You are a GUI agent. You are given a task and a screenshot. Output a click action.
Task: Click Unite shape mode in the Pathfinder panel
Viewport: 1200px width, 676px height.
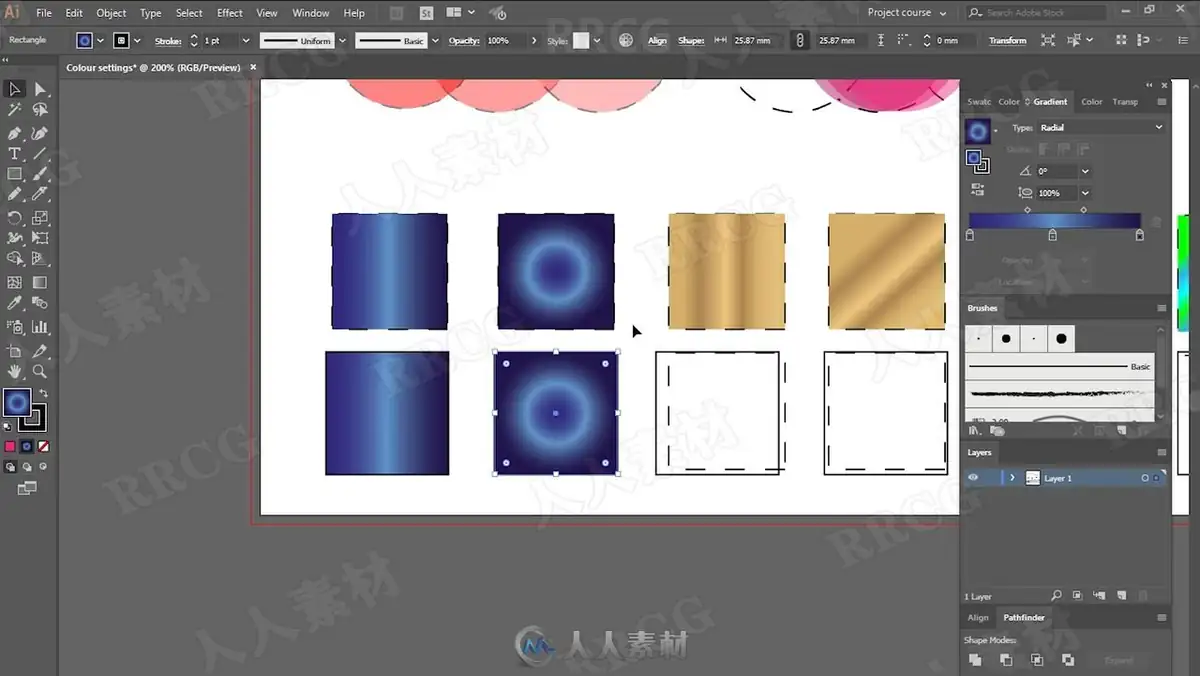[975, 660]
